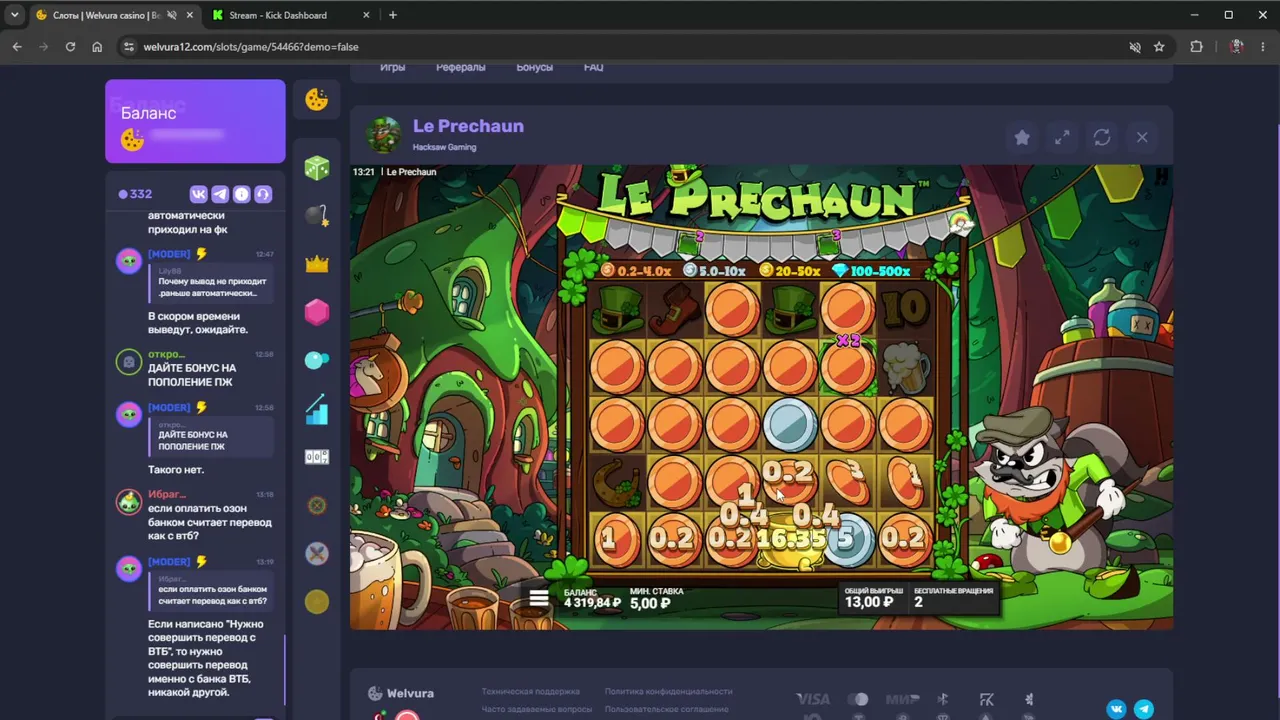The height and width of the screenshot is (720, 1280).
Task: Click the cookie icon above the game sidebar
Action: [x=317, y=99]
